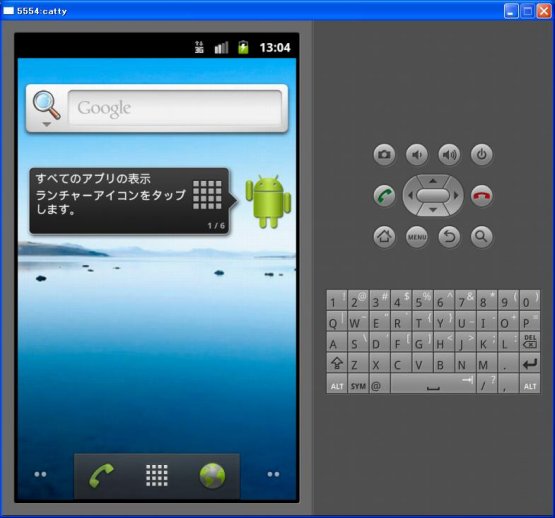The image size is (555, 518).
Task: Launch the Browser globe icon in dock
Action: point(212,476)
